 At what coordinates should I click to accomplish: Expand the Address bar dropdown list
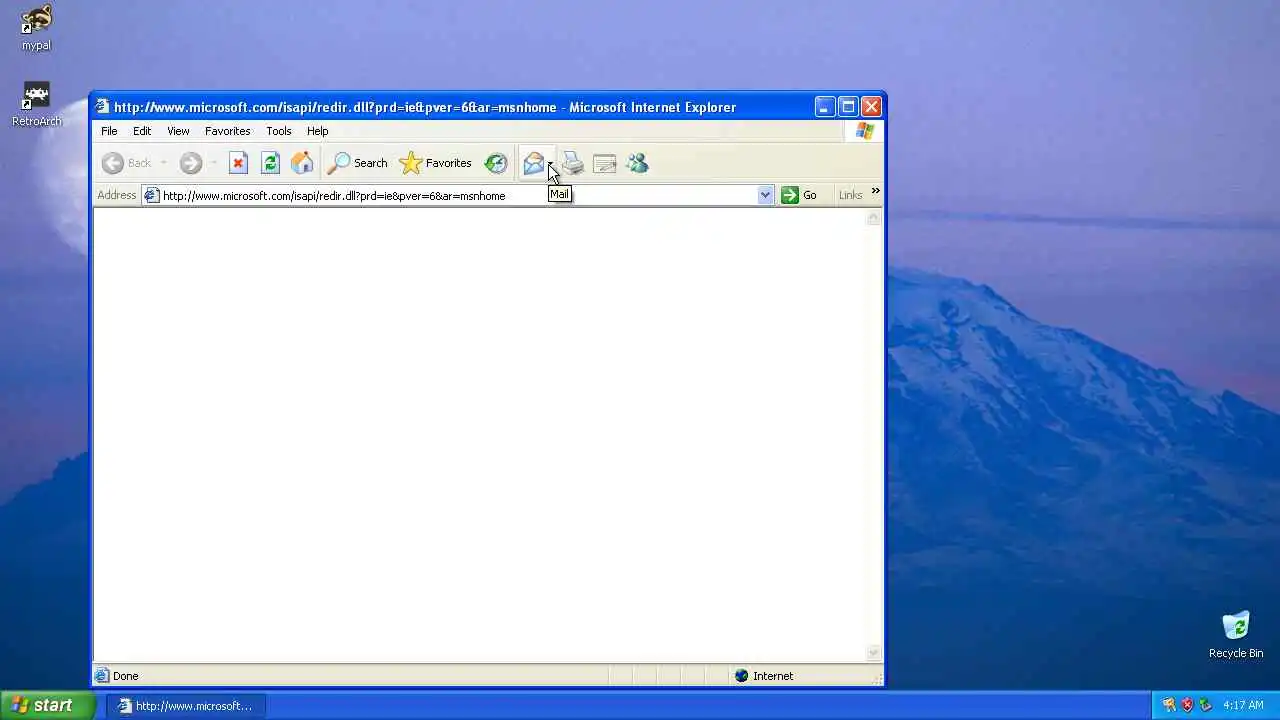[766, 195]
